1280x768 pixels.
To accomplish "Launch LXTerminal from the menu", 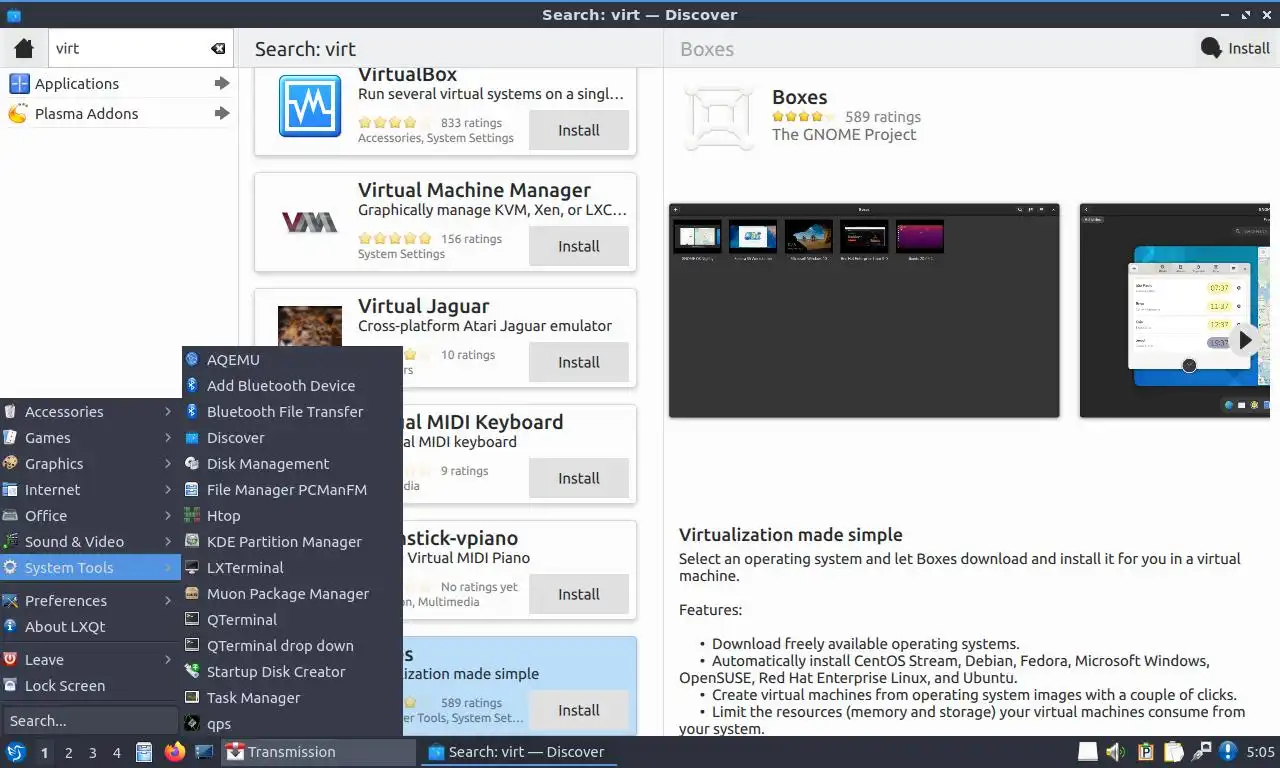I will pyautogui.click(x=292, y=568).
